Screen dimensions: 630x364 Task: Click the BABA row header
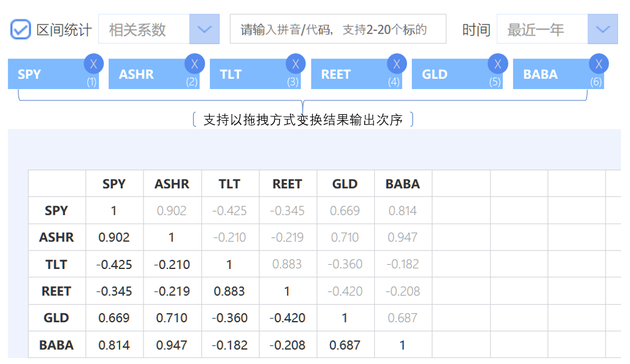[56, 345]
